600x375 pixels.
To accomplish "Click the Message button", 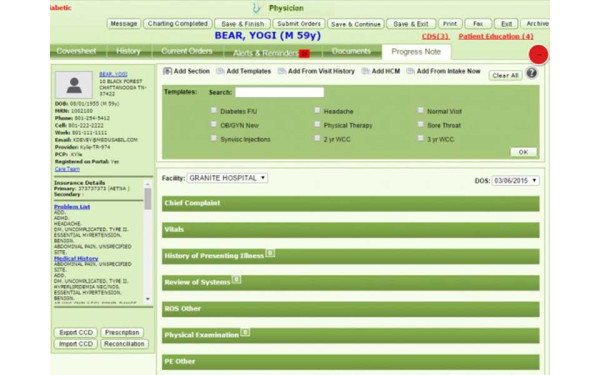I will (124, 24).
